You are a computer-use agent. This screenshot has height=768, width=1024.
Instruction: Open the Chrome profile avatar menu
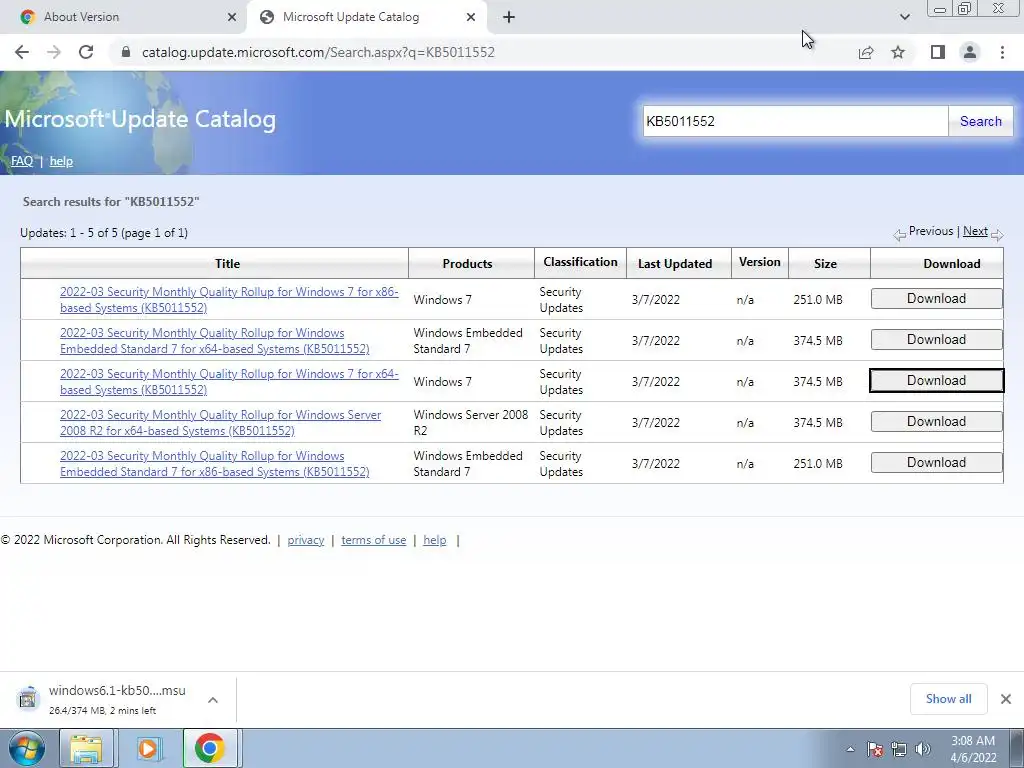pos(970,52)
